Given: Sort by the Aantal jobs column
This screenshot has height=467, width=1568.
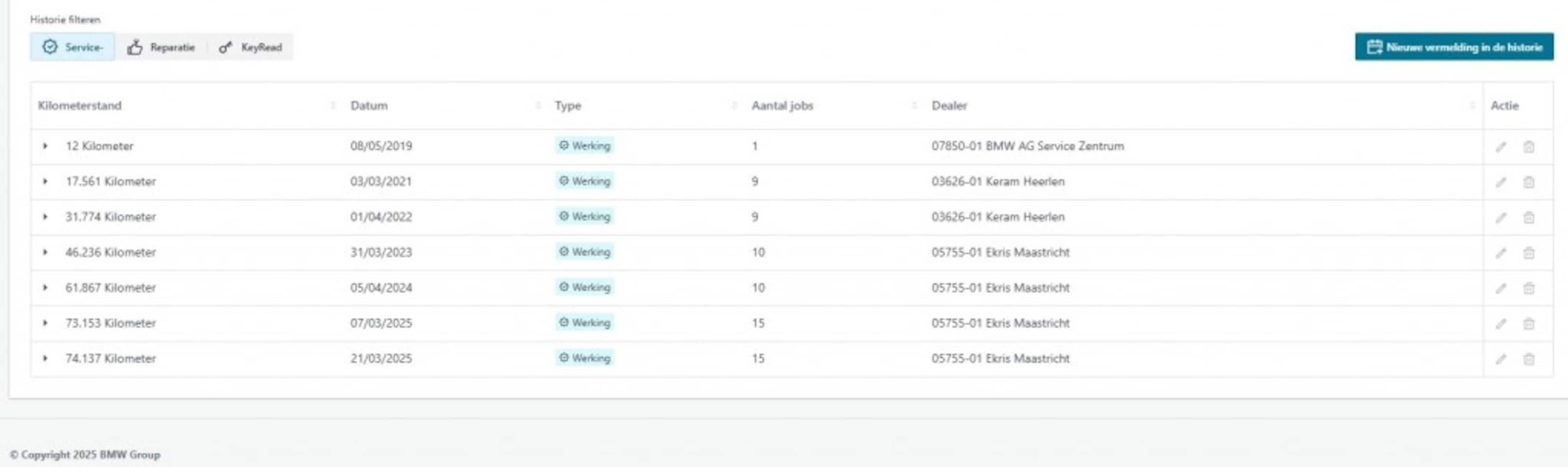Looking at the screenshot, I should click(782, 106).
